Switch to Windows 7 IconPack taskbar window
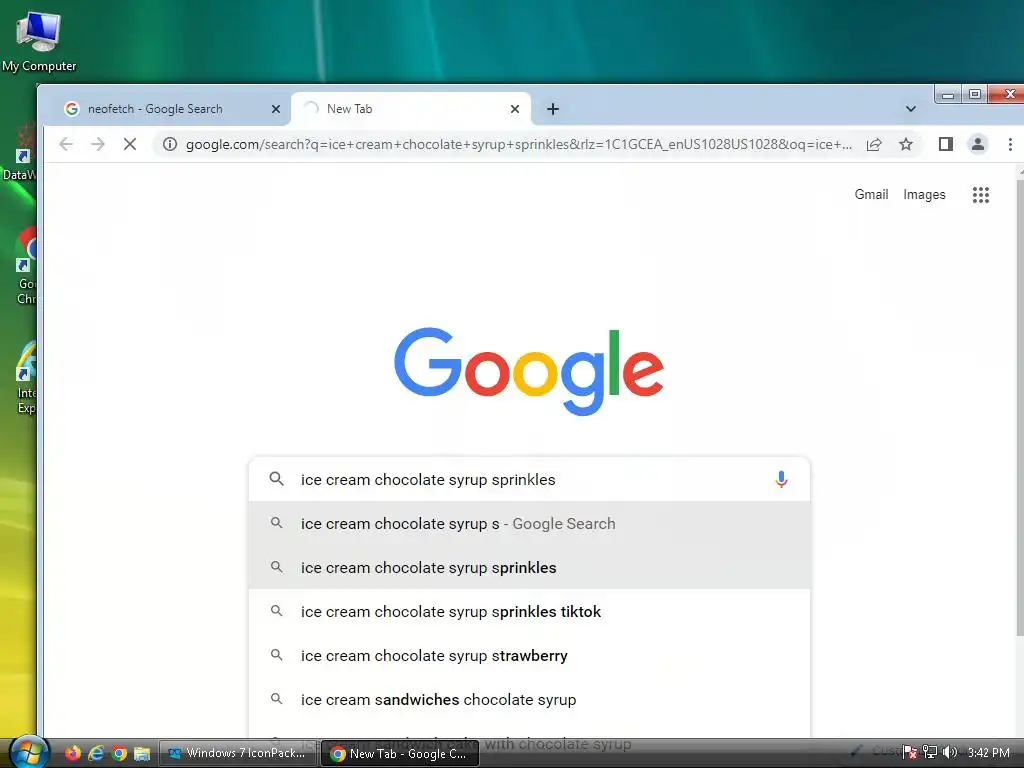The width and height of the screenshot is (1024, 768). click(x=238, y=753)
